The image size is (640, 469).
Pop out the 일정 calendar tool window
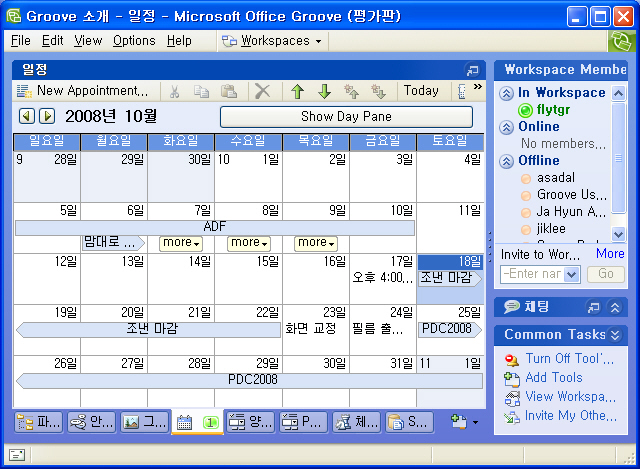click(x=473, y=70)
